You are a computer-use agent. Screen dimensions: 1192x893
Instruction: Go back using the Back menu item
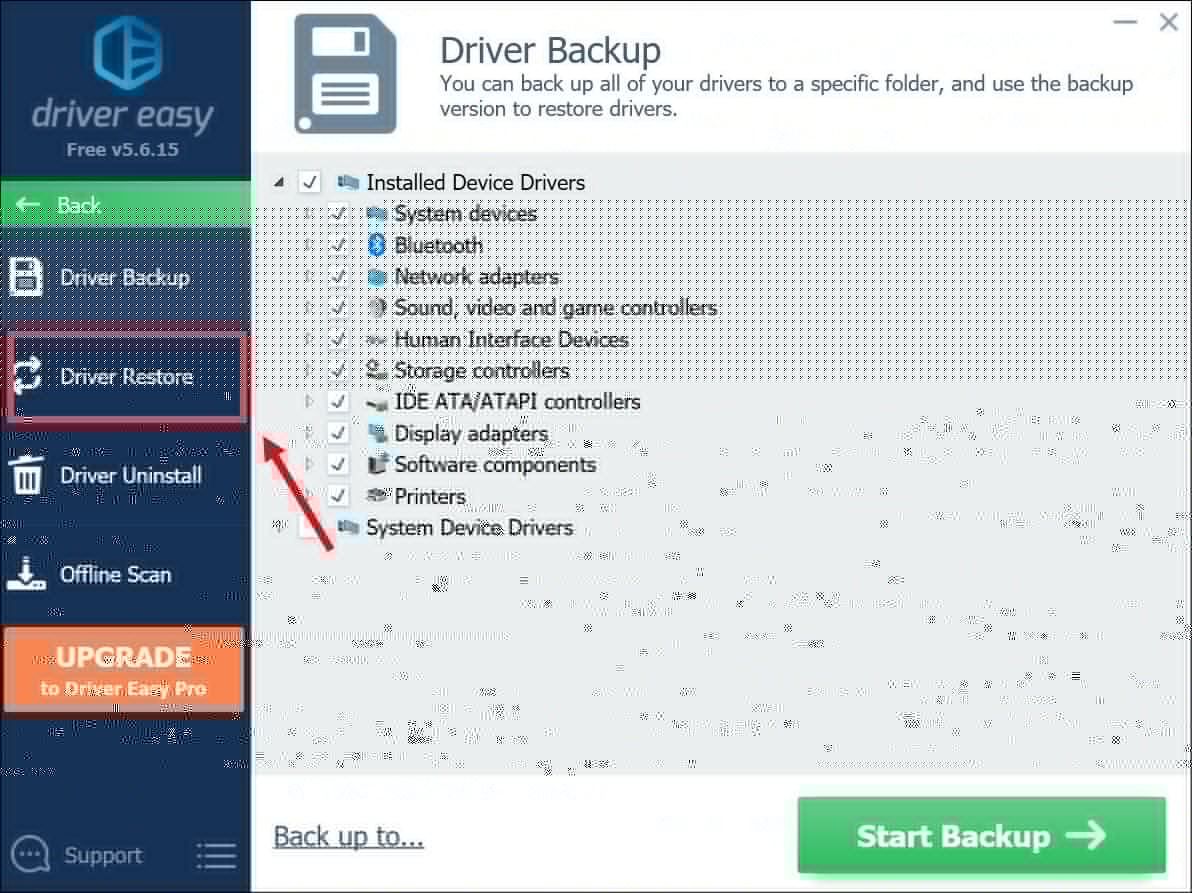click(125, 204)
